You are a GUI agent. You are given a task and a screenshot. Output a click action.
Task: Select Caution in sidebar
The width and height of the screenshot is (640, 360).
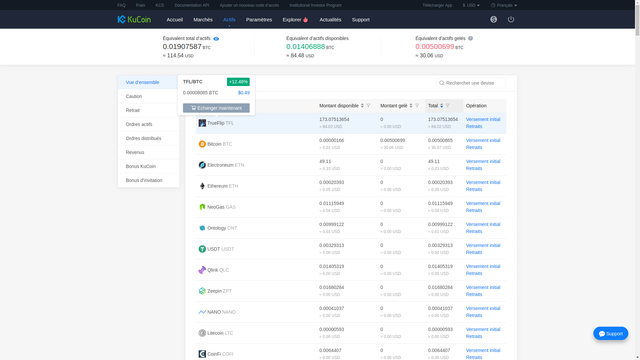(149, 96)
